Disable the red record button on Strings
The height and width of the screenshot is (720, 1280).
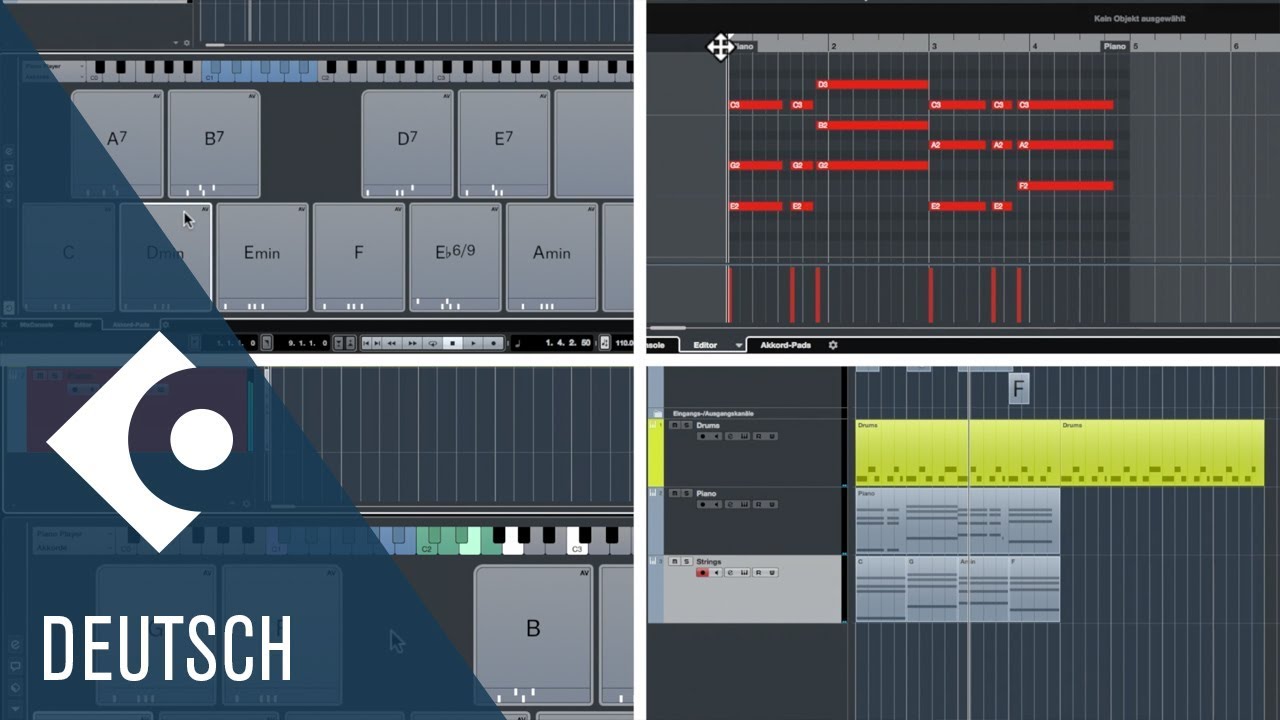pyautogui.click(x=703, y=572)
